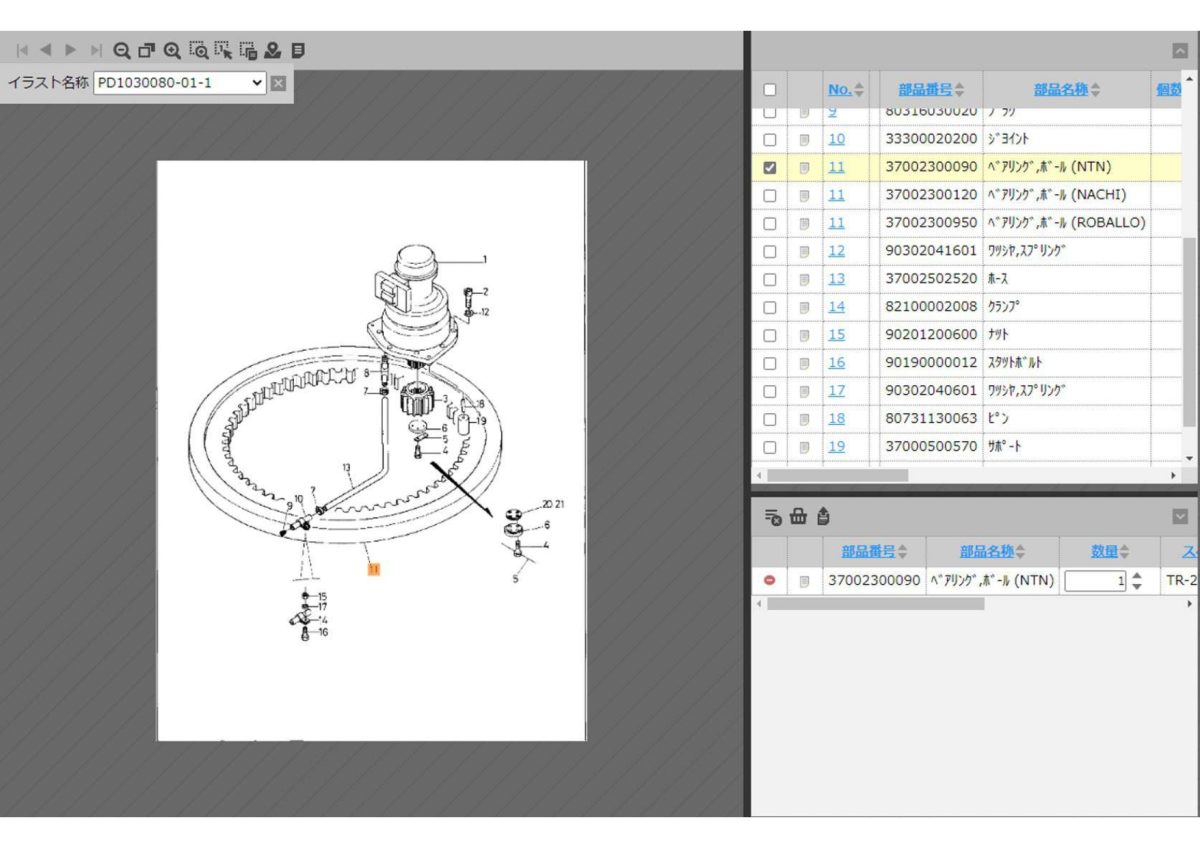
Task: Check the checkbox for part 90302041601
Action: coord(770,251)
